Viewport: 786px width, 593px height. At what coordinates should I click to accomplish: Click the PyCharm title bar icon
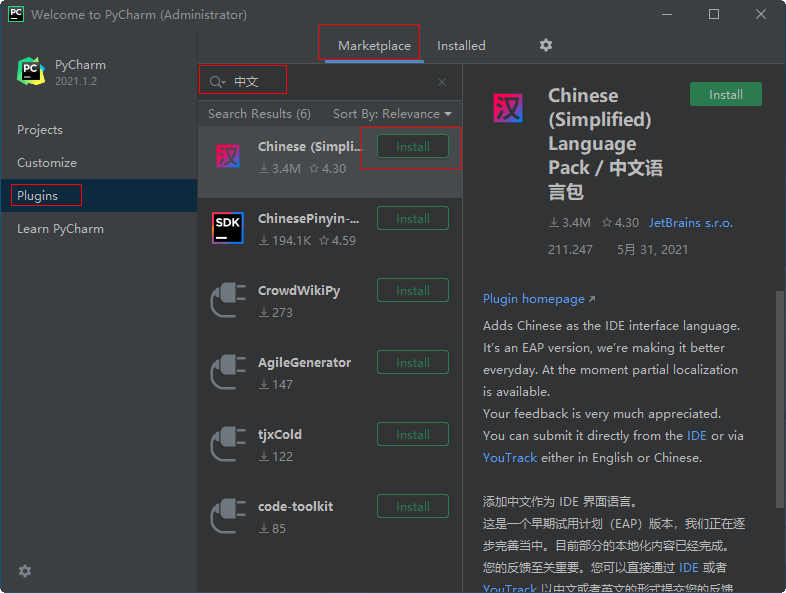(x=16, y=14)
